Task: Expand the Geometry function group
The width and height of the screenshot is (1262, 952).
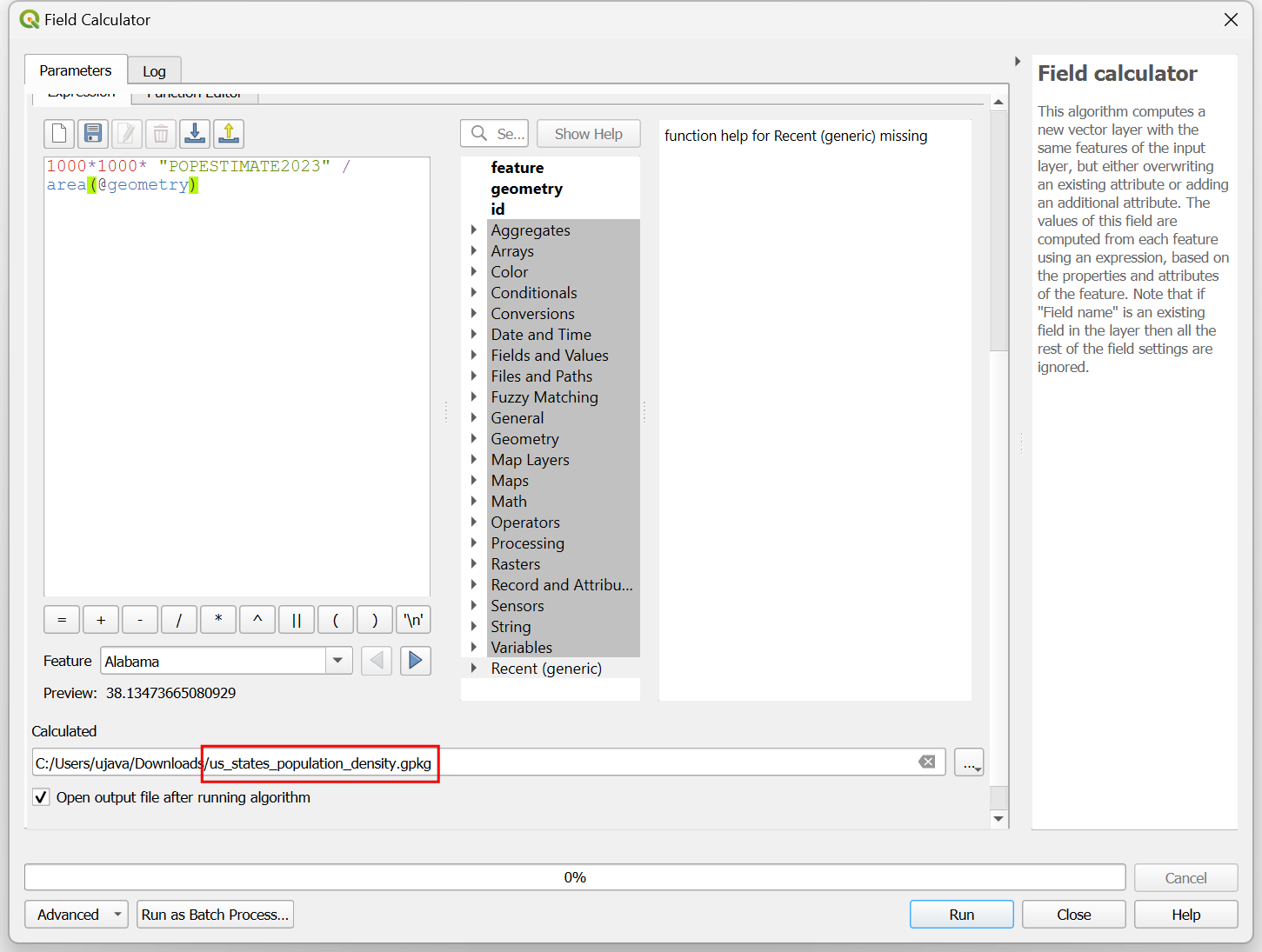Action: pos(474,439)
